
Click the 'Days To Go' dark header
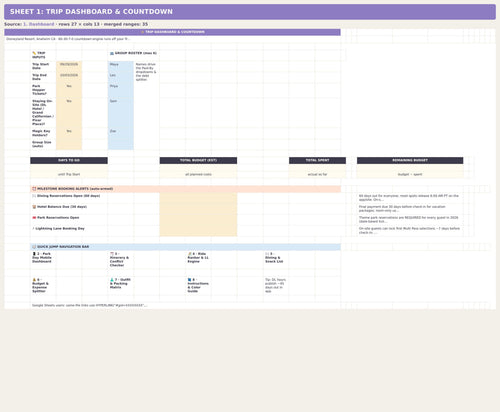[x=69, y=160]
